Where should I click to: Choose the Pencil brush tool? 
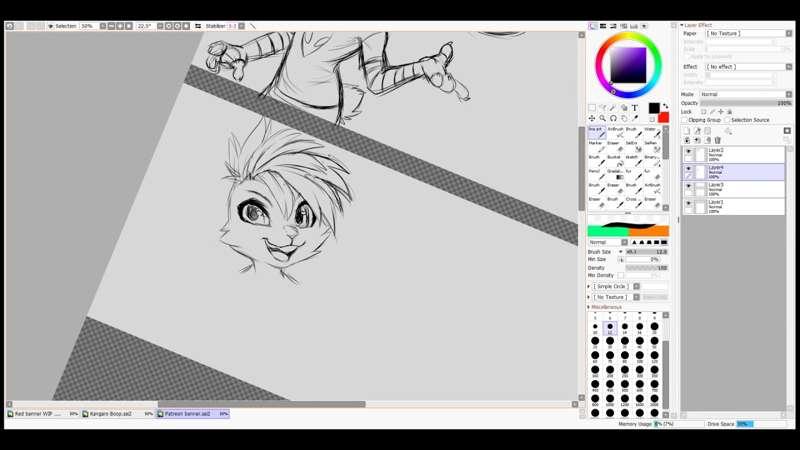(x=596, y=174)
